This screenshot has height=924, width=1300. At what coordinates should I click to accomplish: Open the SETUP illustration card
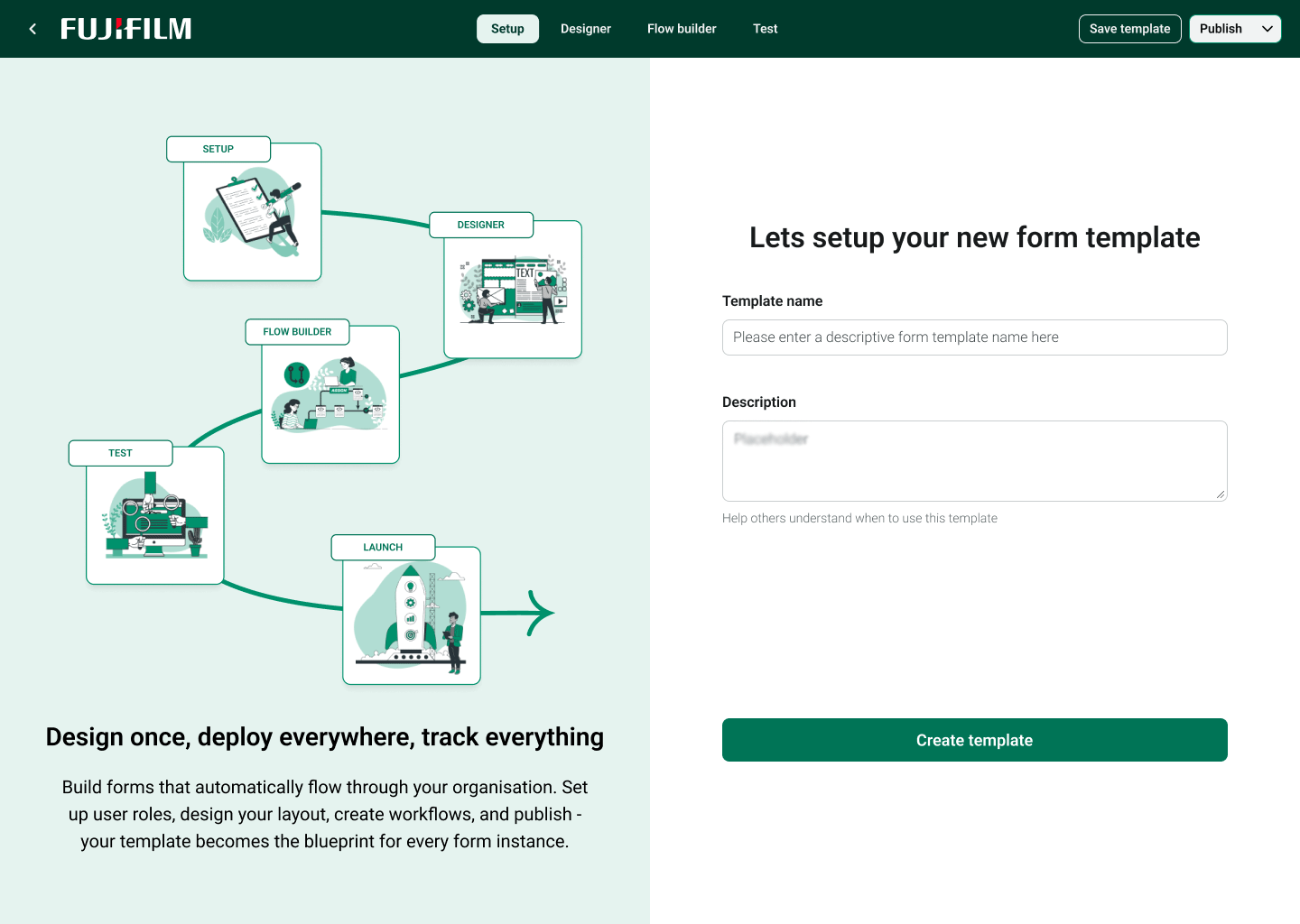pyautogui.click(x=252, y=210)
